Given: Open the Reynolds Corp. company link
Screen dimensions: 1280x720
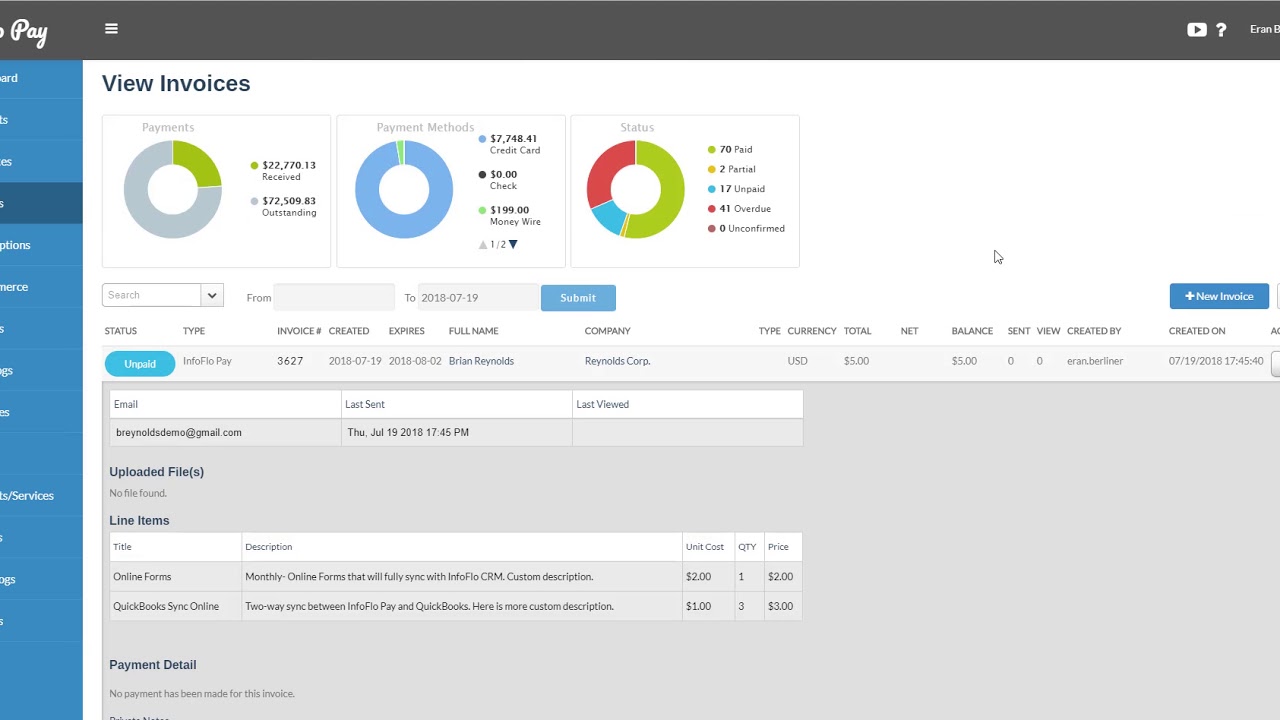Looking at the screenshot, I should [x=617, y=361].
